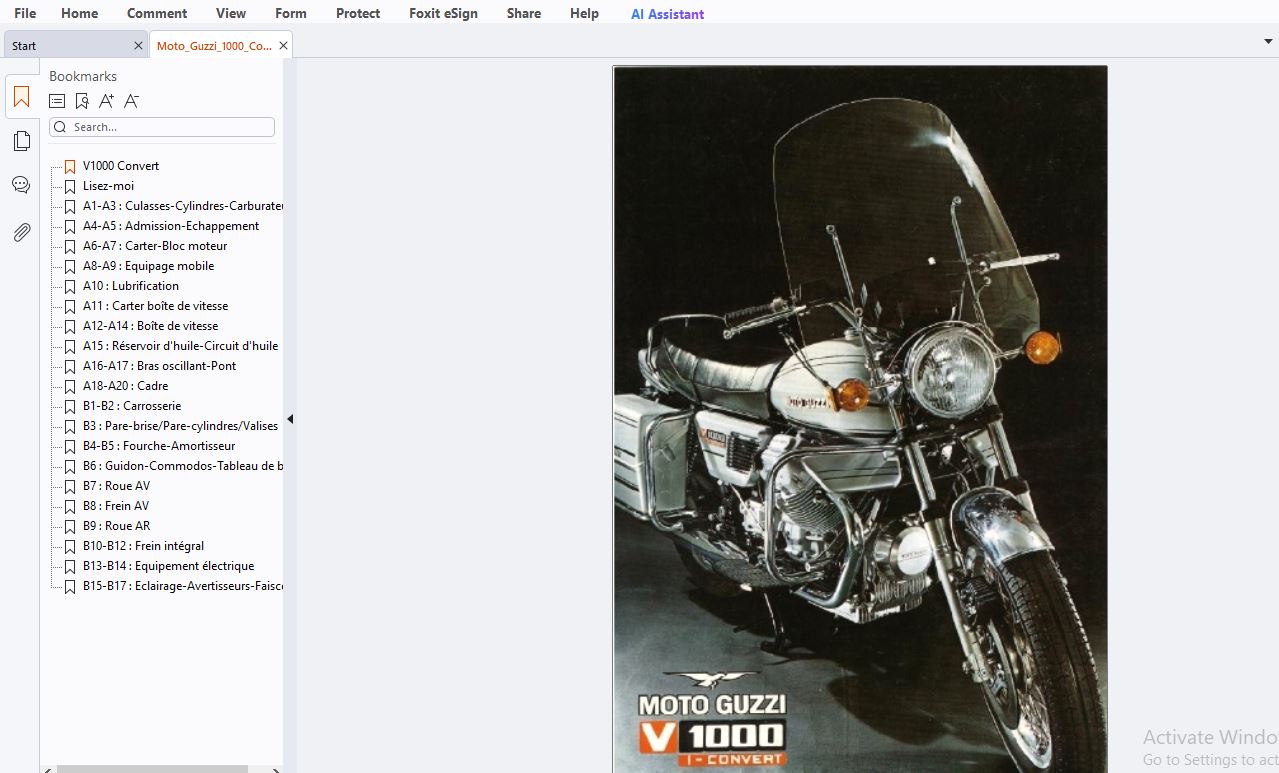
Task: Close the Start tab
Action: pyautogui.click(x=138, y=45)
